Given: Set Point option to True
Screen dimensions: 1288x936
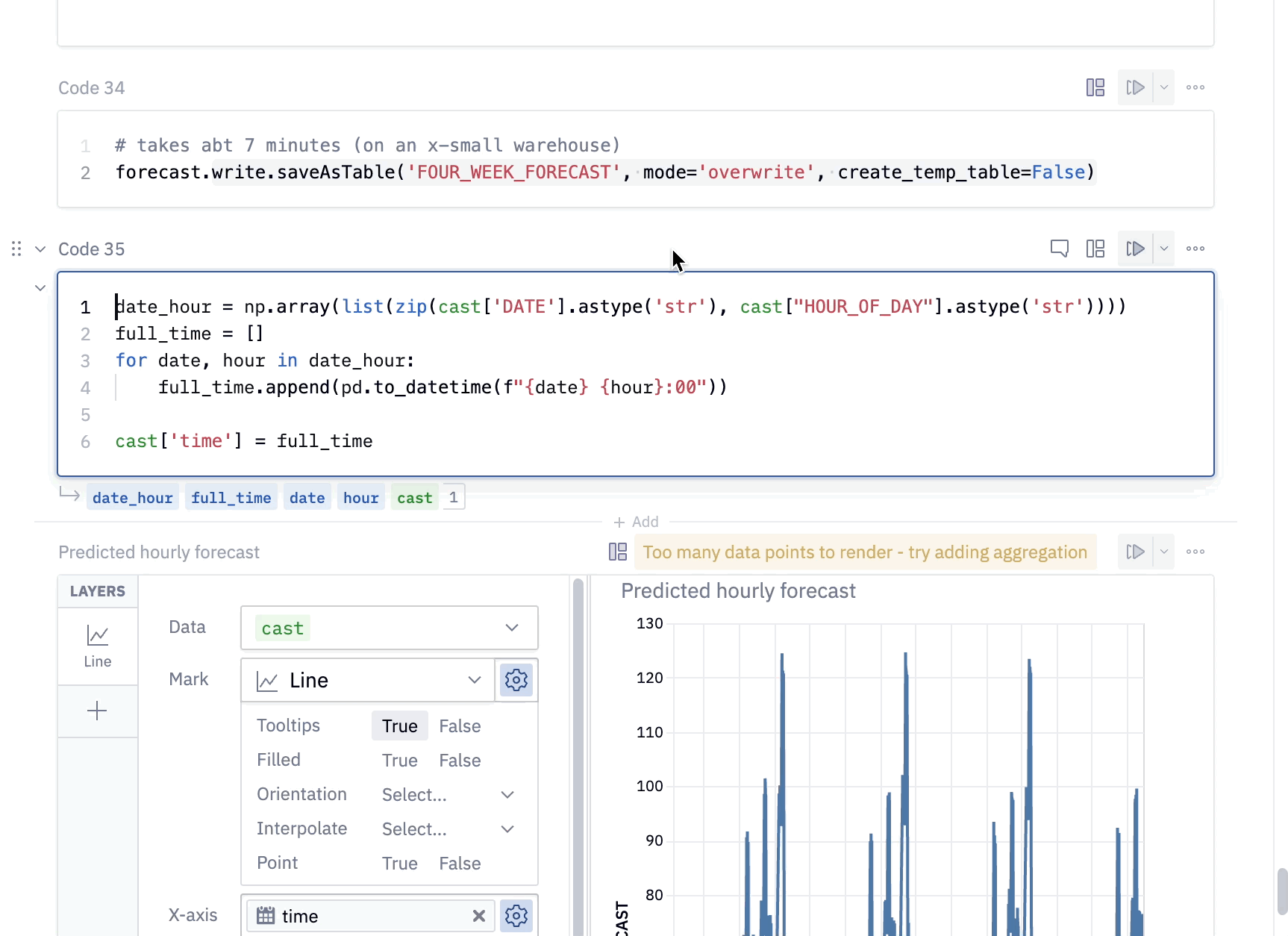Looking at the screenshot, I should (399, 864).
